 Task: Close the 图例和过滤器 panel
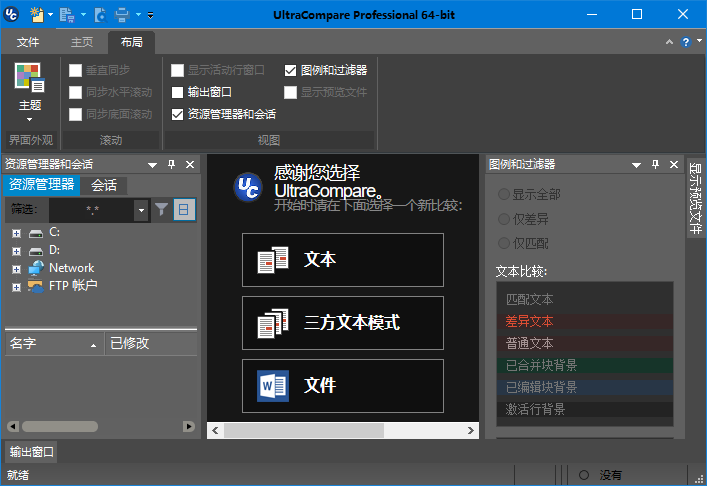pos(674,165)
